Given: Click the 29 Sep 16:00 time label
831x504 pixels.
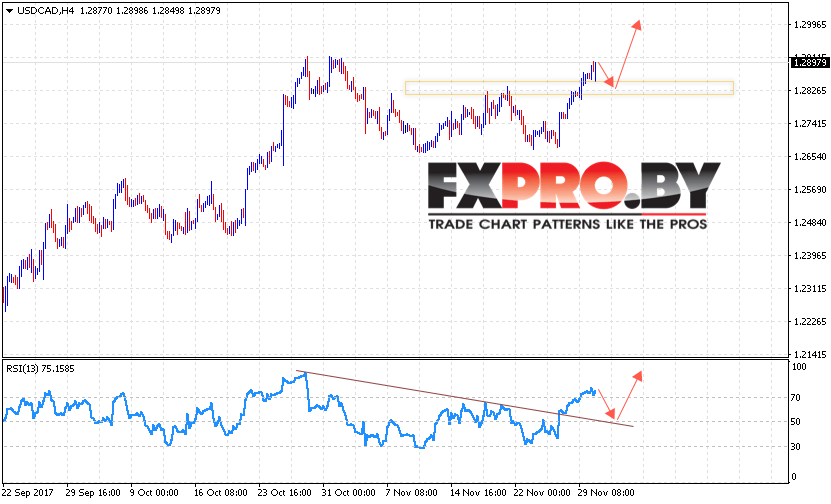Looking at the screenshot, I should click(x=93, y=493).
